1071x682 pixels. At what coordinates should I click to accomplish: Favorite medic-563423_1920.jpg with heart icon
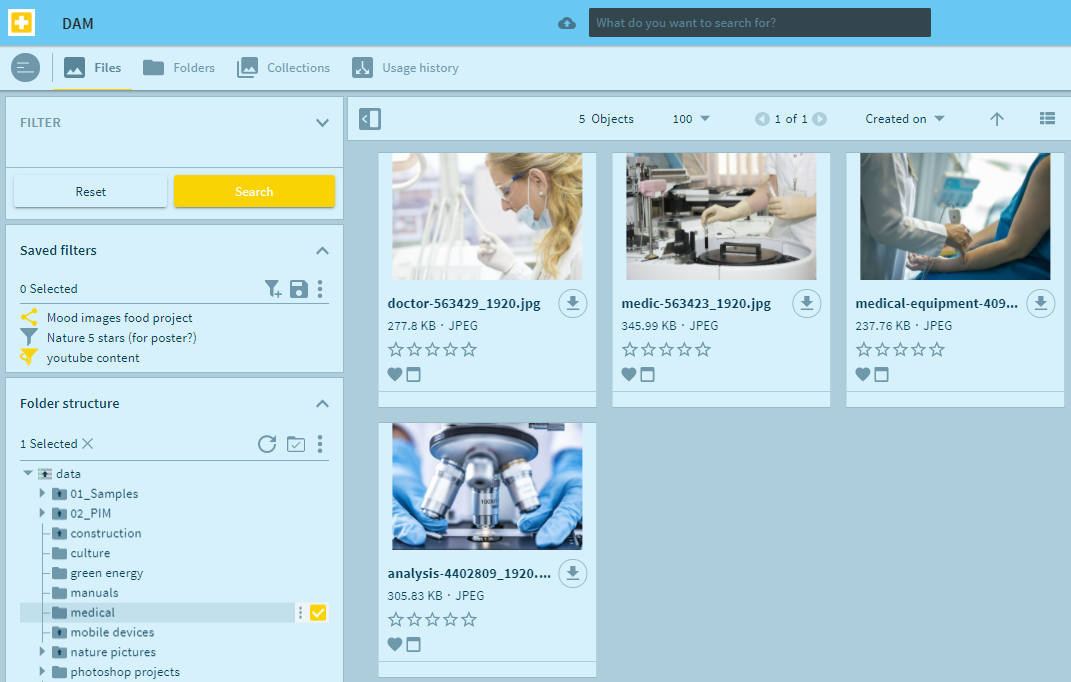point(629,374)
